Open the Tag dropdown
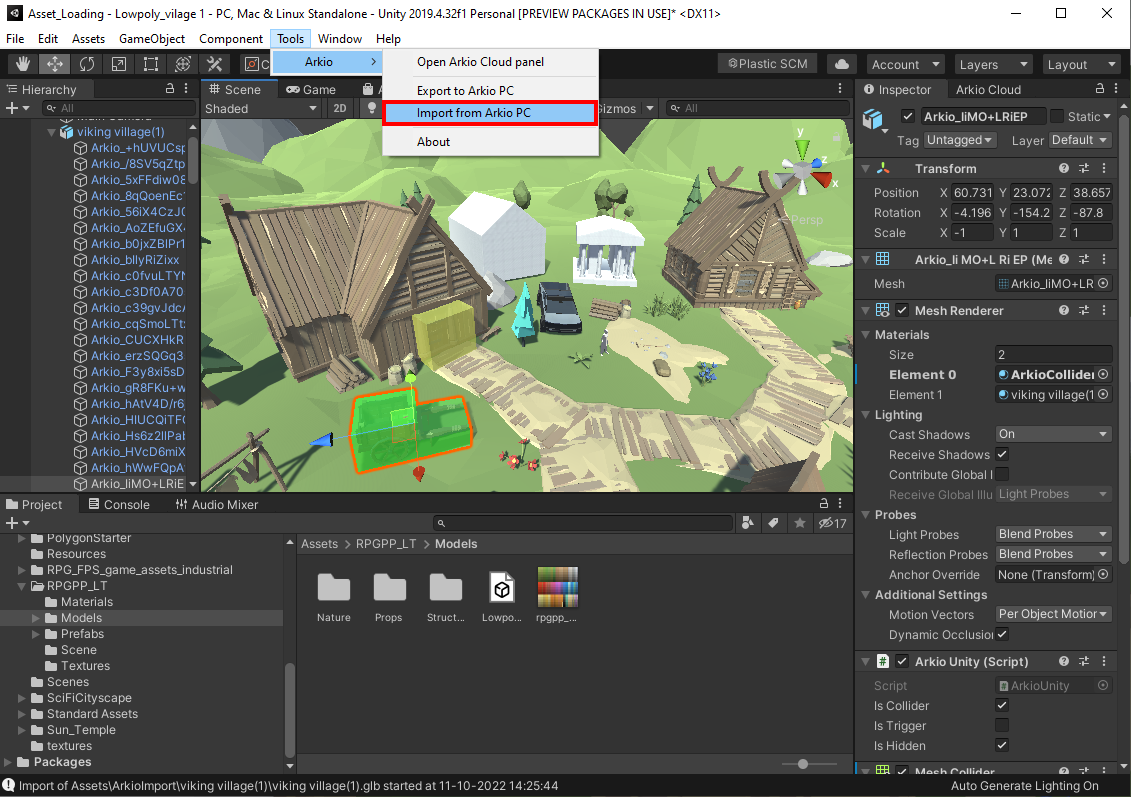 click(x=959, y=140)
